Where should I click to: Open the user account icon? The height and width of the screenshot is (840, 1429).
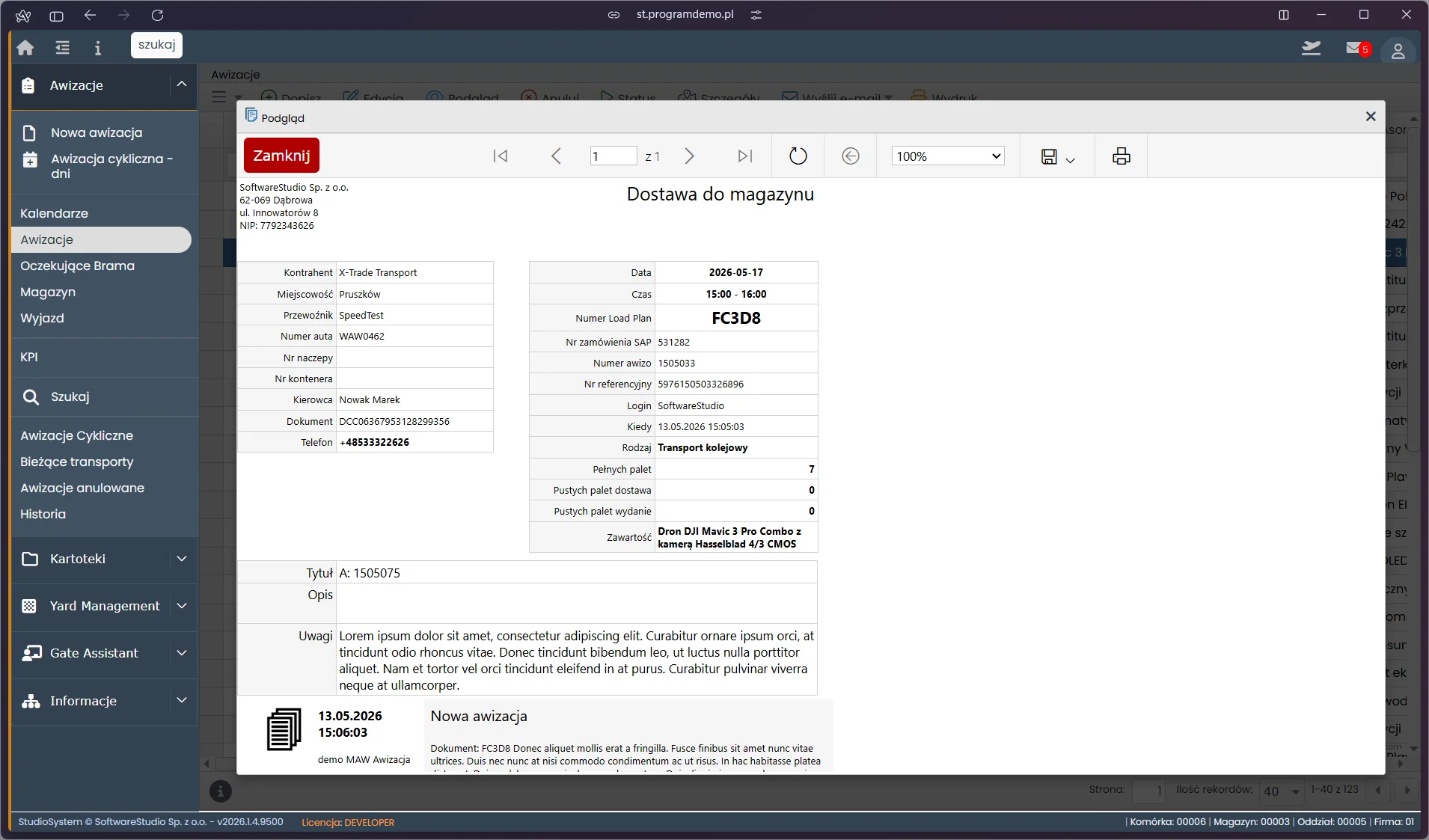click(x=1398, y=50)
